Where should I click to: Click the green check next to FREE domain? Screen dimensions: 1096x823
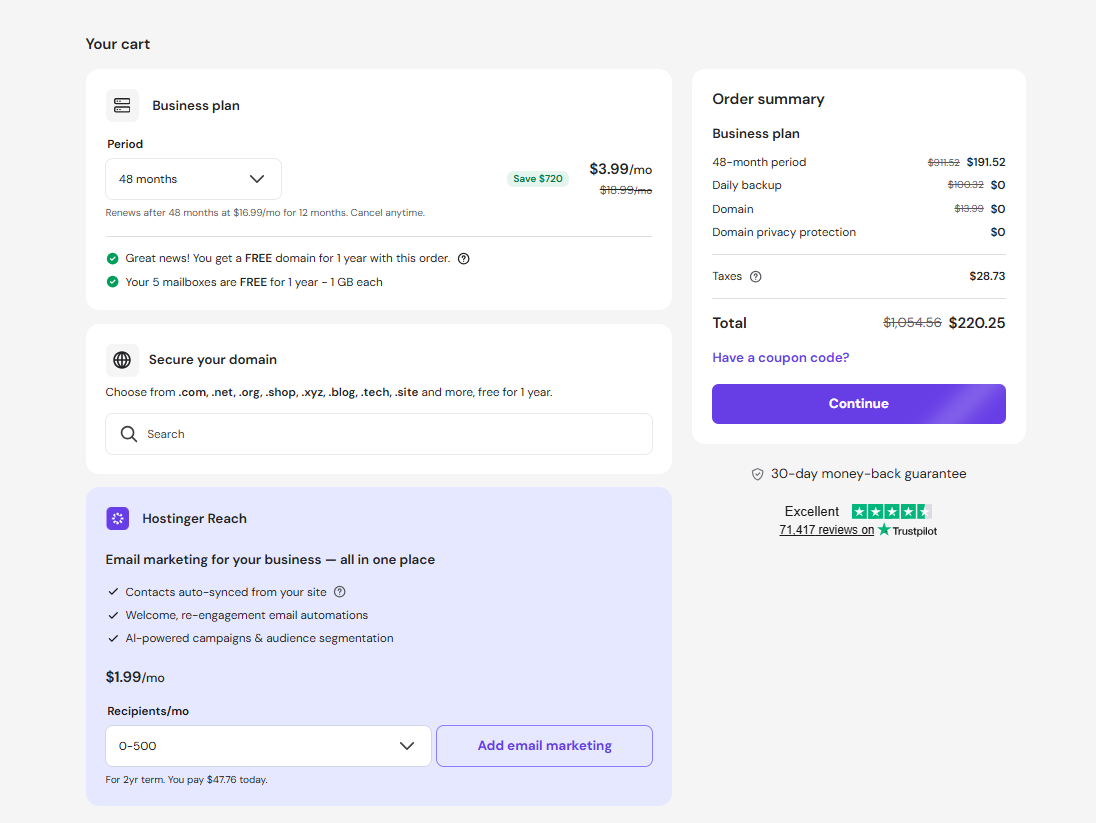[113, 259]
